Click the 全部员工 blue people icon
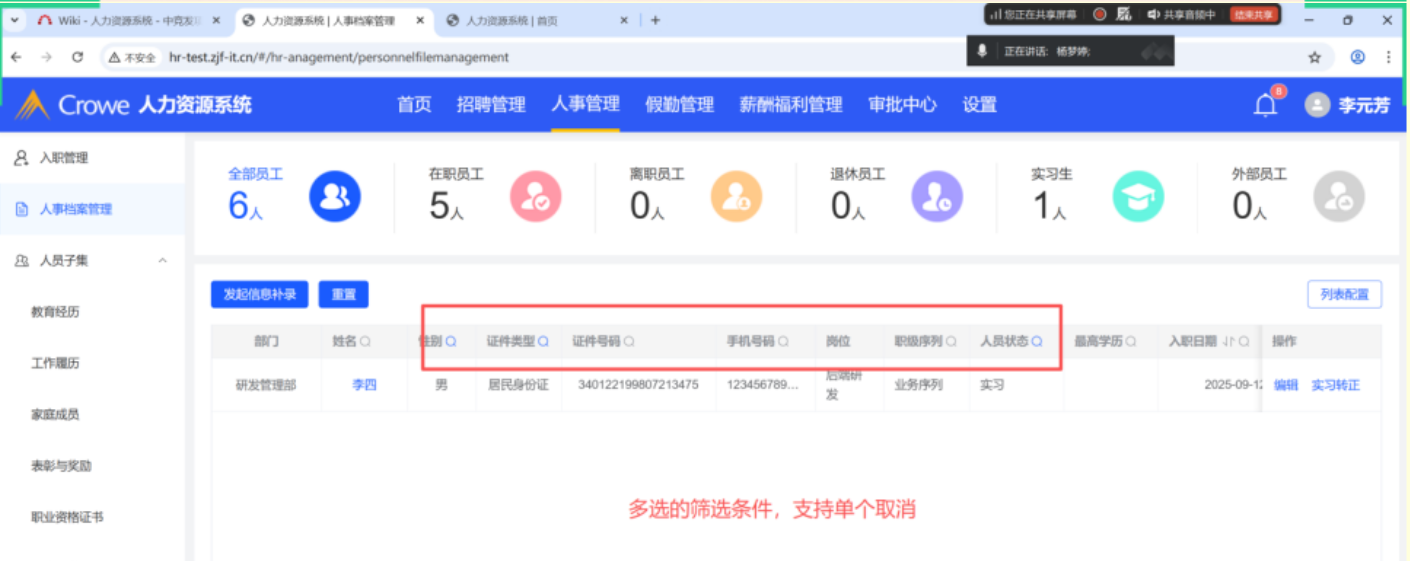Screen dimensions: 1410x561 pos(334,196)
